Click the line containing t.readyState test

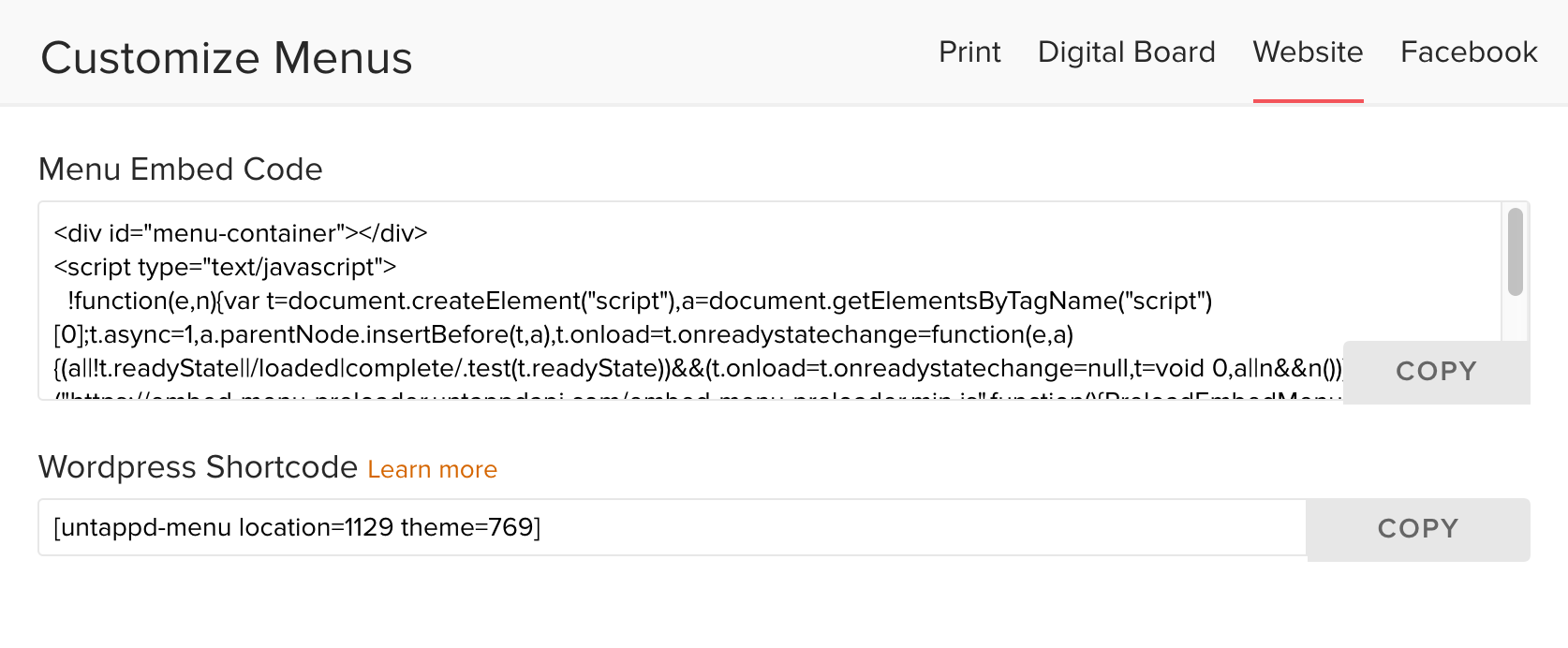coord(699,368)
